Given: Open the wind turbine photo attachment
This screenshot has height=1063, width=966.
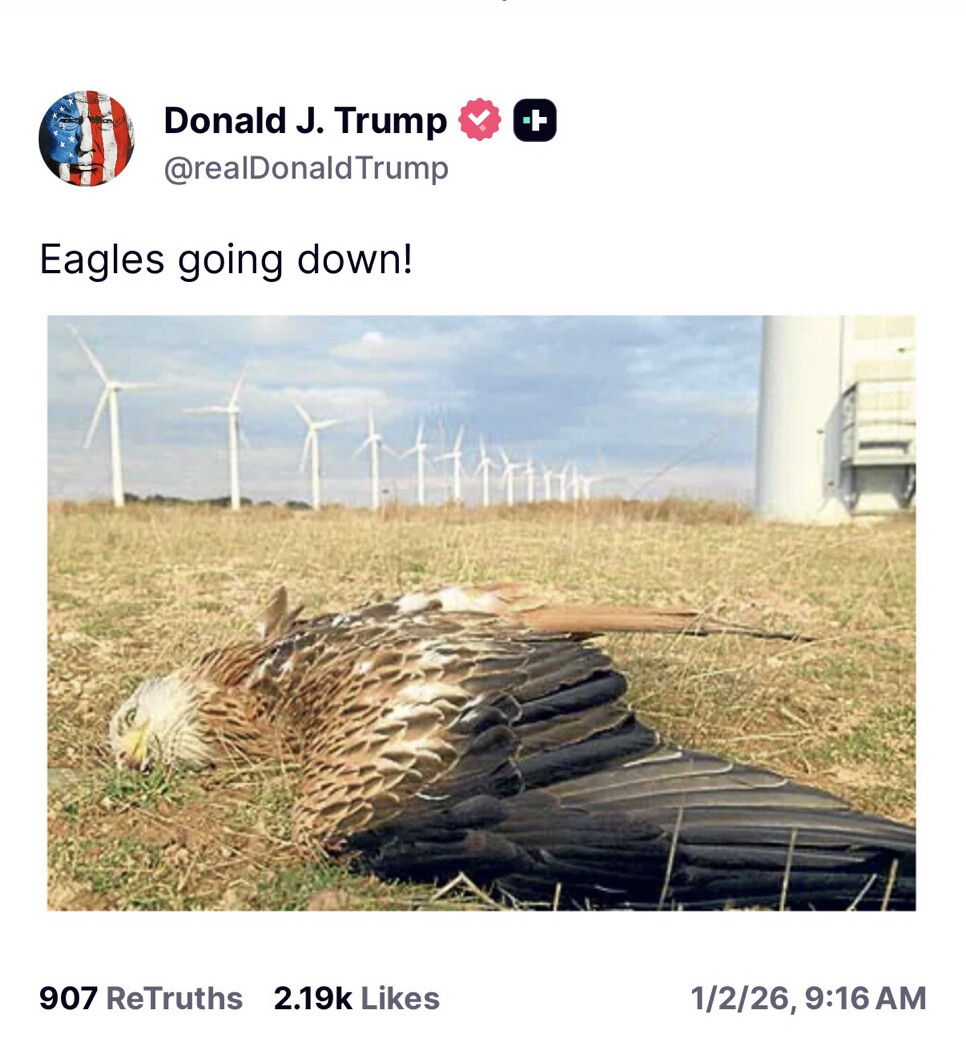Looking at the screenshot, I should [480, 615].
